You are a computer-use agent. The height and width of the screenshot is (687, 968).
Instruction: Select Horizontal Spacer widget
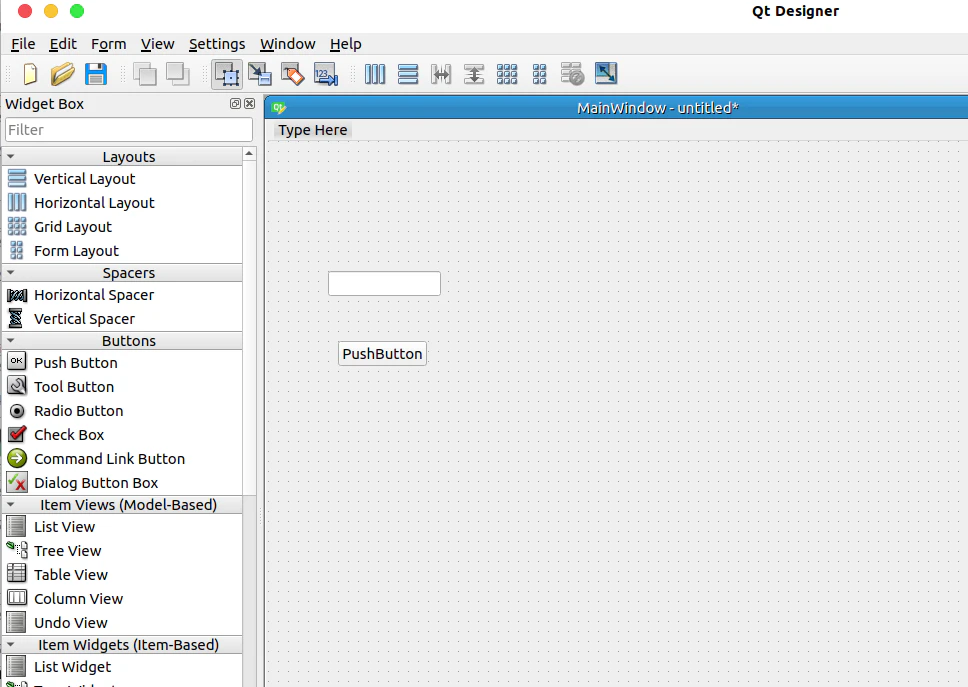click(122, 295)
